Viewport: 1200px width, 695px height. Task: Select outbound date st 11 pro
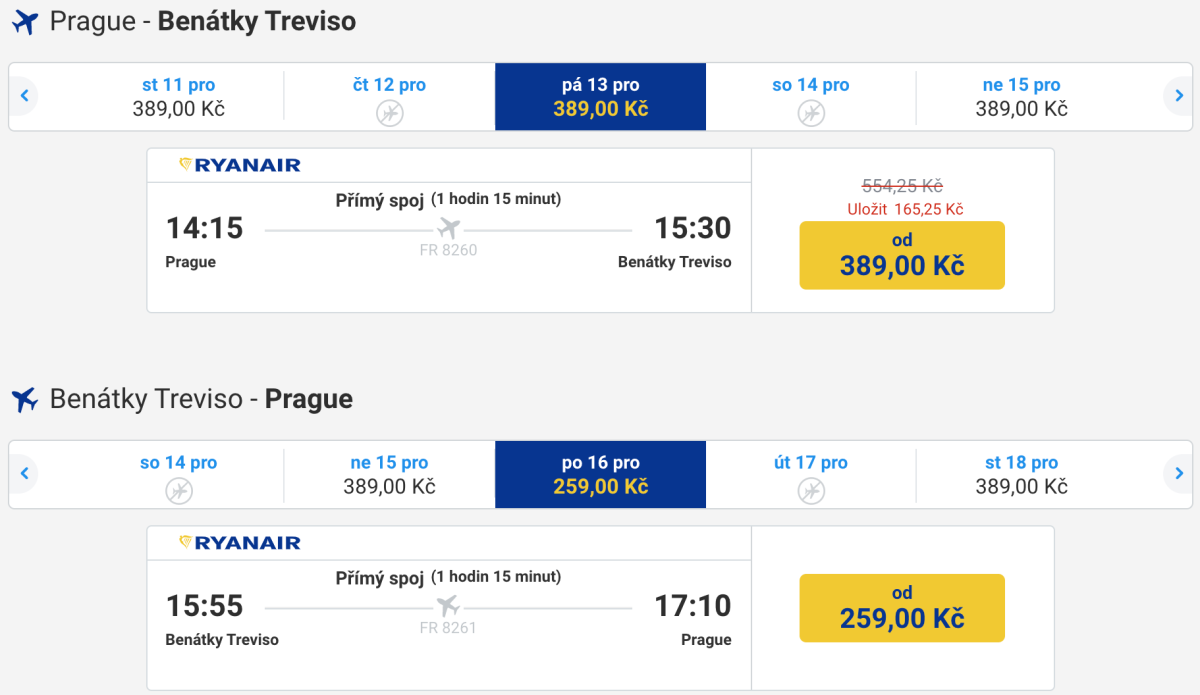tap(178, 97)
